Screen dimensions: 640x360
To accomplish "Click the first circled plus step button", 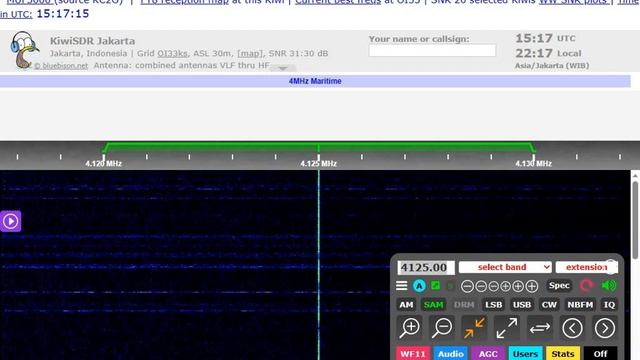I will pos(505,286).
